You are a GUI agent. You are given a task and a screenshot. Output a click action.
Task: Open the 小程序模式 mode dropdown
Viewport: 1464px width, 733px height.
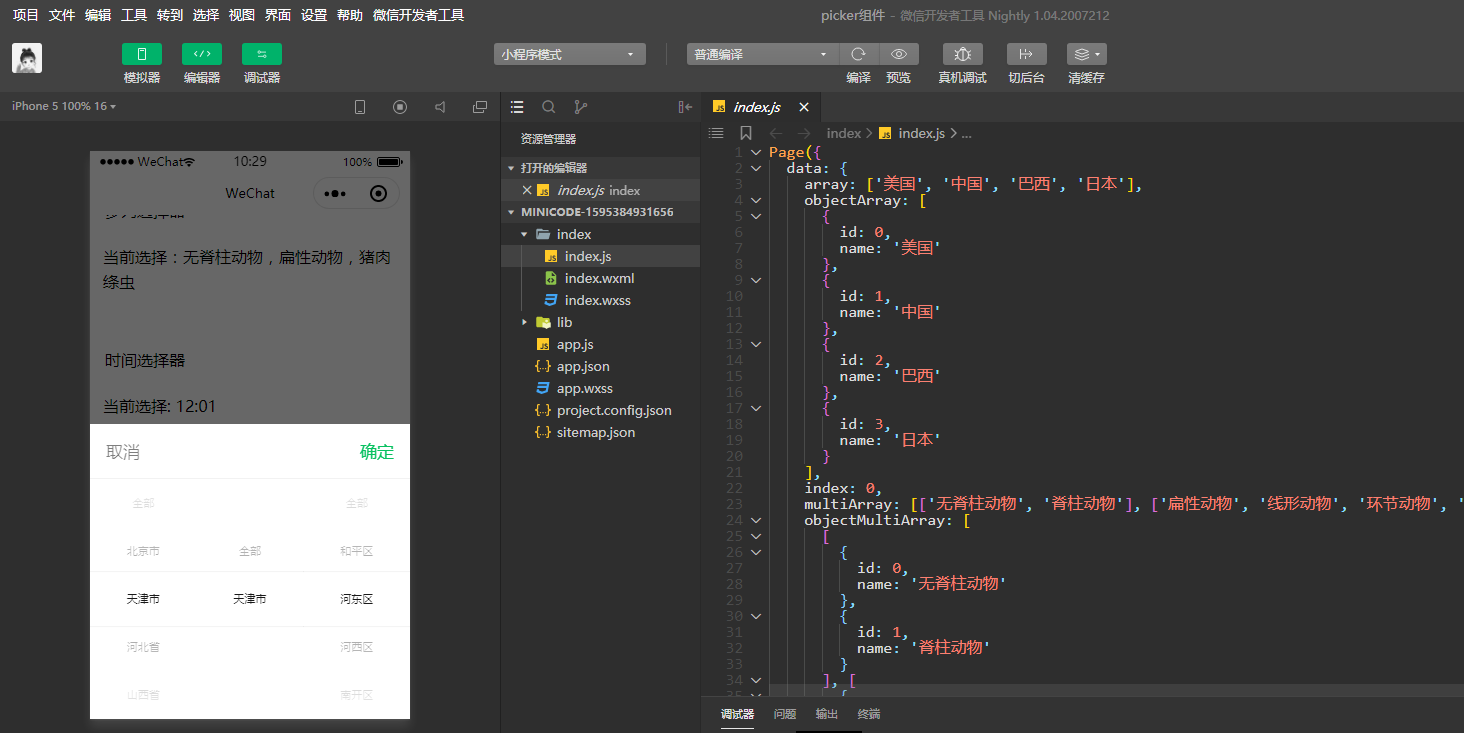click(570, 54)
